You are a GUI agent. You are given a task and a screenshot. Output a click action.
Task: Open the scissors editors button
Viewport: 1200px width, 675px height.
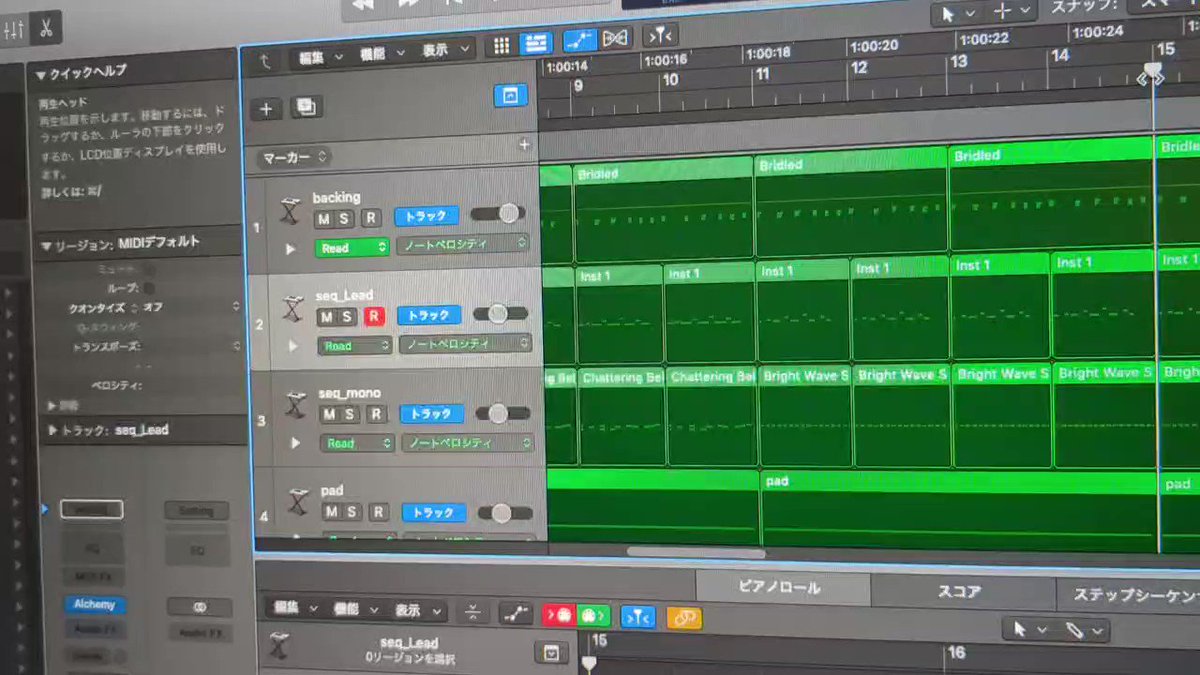pos(46,29)
